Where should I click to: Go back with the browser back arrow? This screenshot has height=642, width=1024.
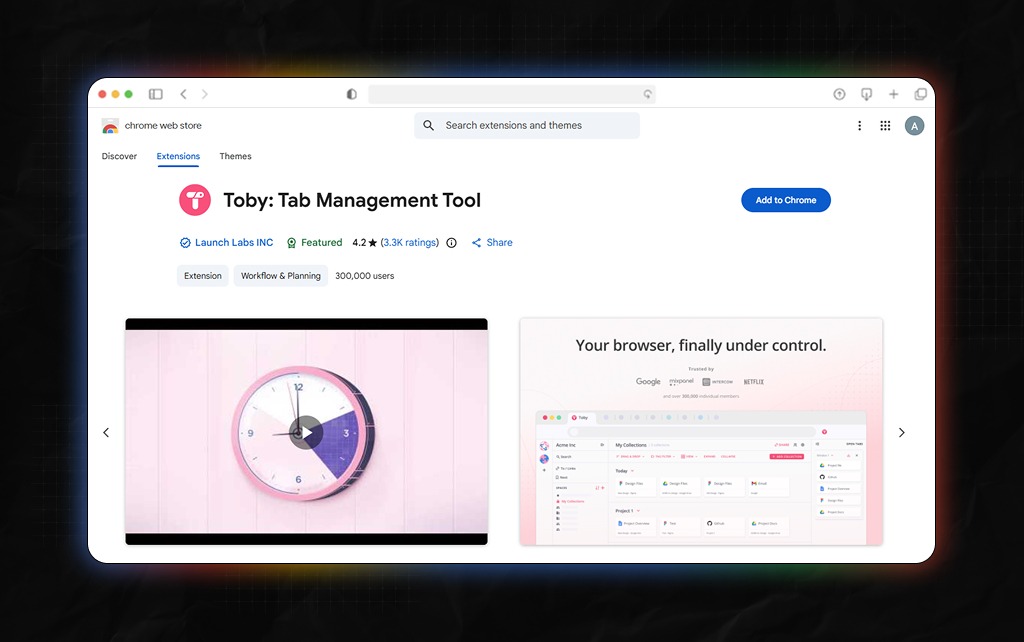(x=184, y=94)
